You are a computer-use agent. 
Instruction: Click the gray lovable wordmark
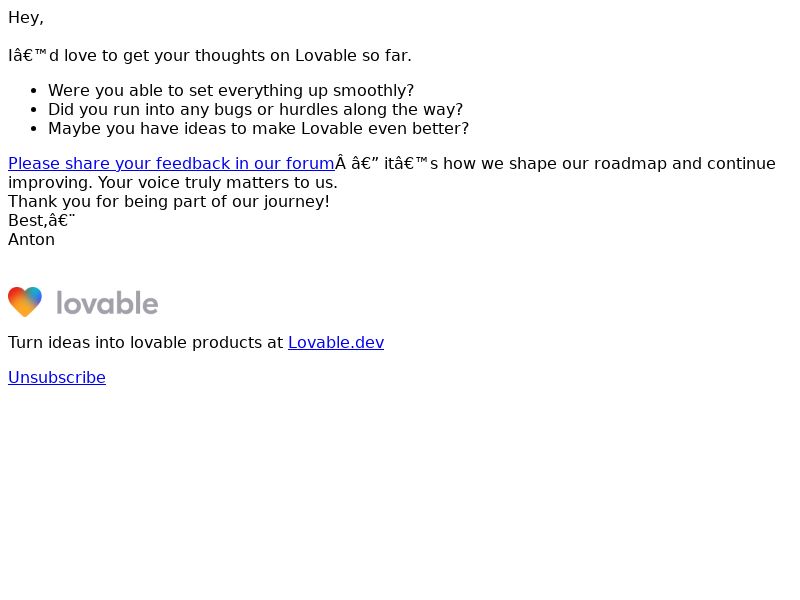[x=107, y=303]
